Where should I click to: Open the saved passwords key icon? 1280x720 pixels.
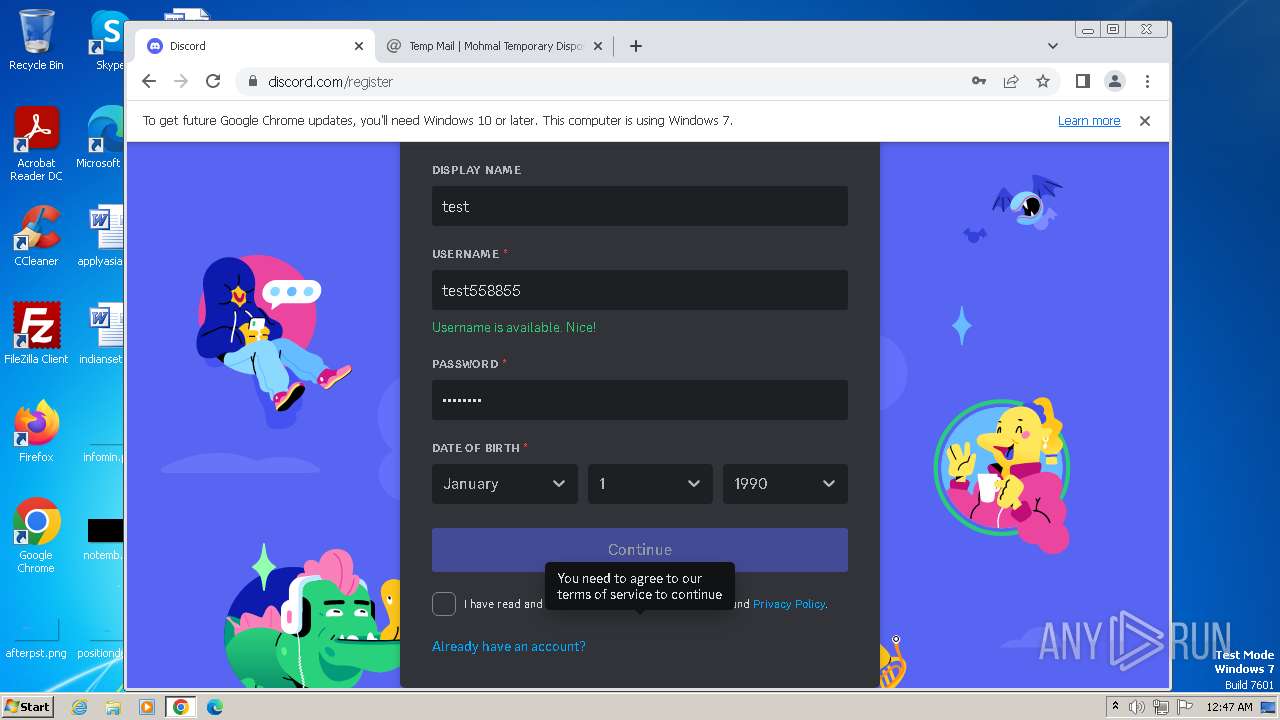[979, 81]
